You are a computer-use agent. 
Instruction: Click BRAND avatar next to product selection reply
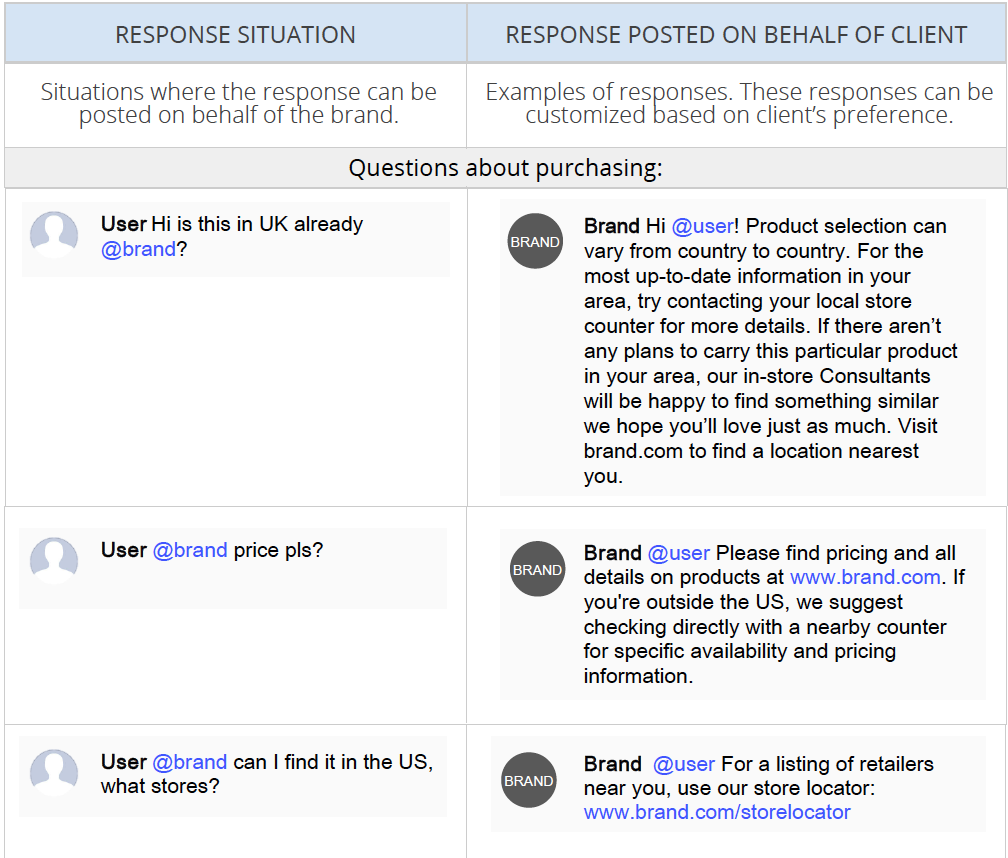535,241
